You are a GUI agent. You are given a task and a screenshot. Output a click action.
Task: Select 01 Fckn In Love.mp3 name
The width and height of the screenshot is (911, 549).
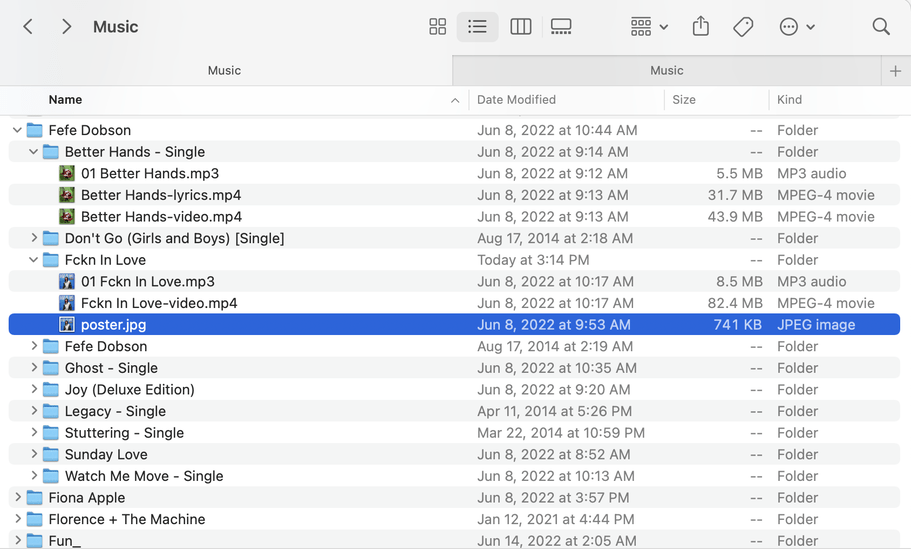pyautogui.click(x=148, y=281)
